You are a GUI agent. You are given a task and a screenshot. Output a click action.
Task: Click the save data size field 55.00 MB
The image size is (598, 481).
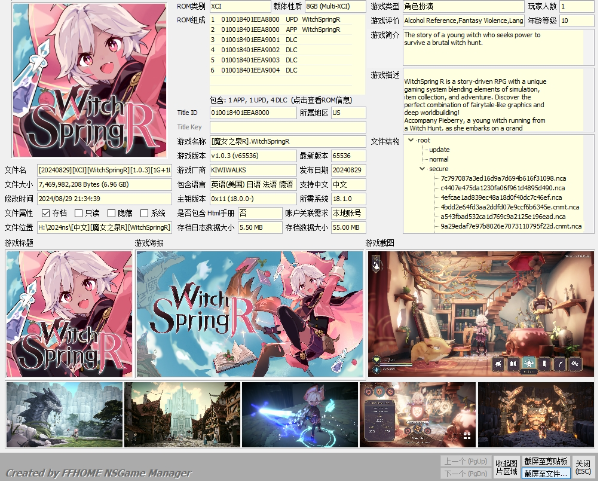click(x=349, y=227)
